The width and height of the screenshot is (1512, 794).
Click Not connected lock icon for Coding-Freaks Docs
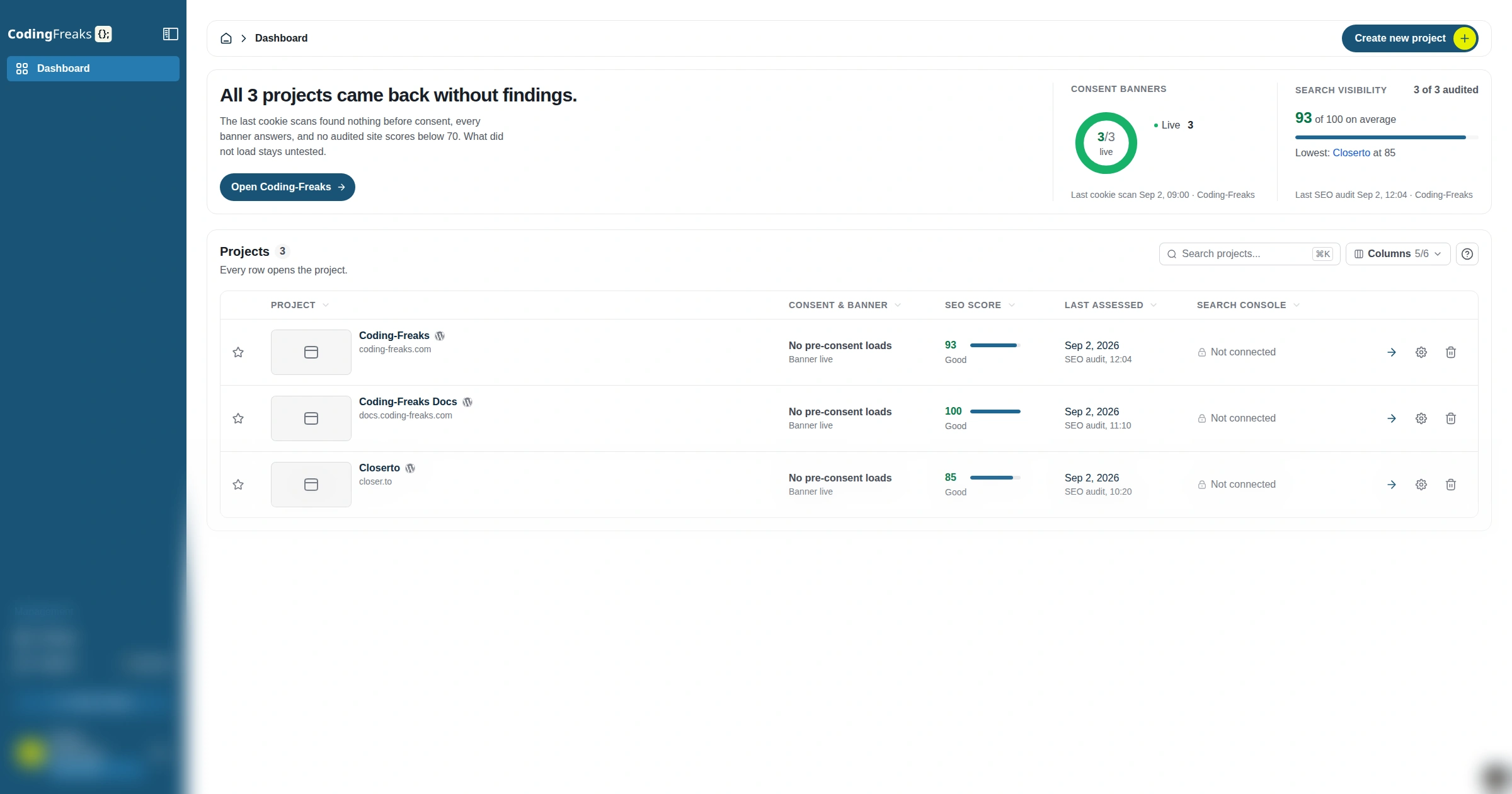click(1202, 419)
